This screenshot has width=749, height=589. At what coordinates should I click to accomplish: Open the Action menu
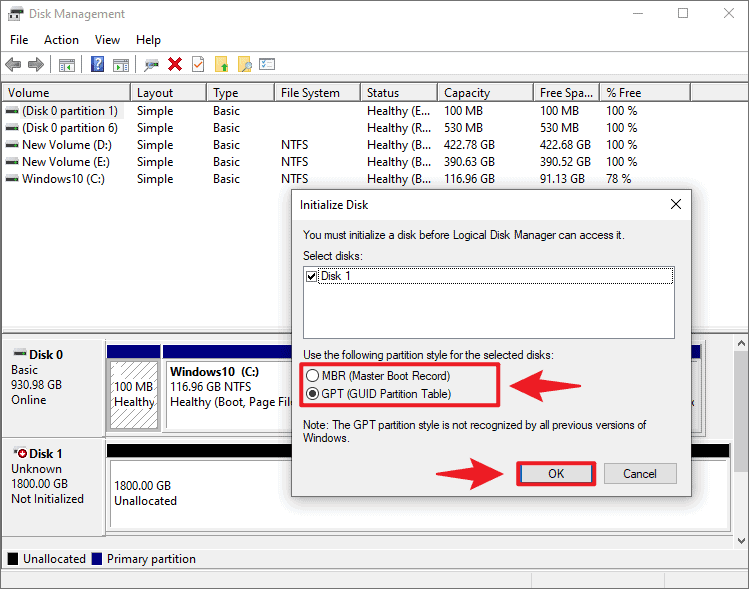click(61, 40)
